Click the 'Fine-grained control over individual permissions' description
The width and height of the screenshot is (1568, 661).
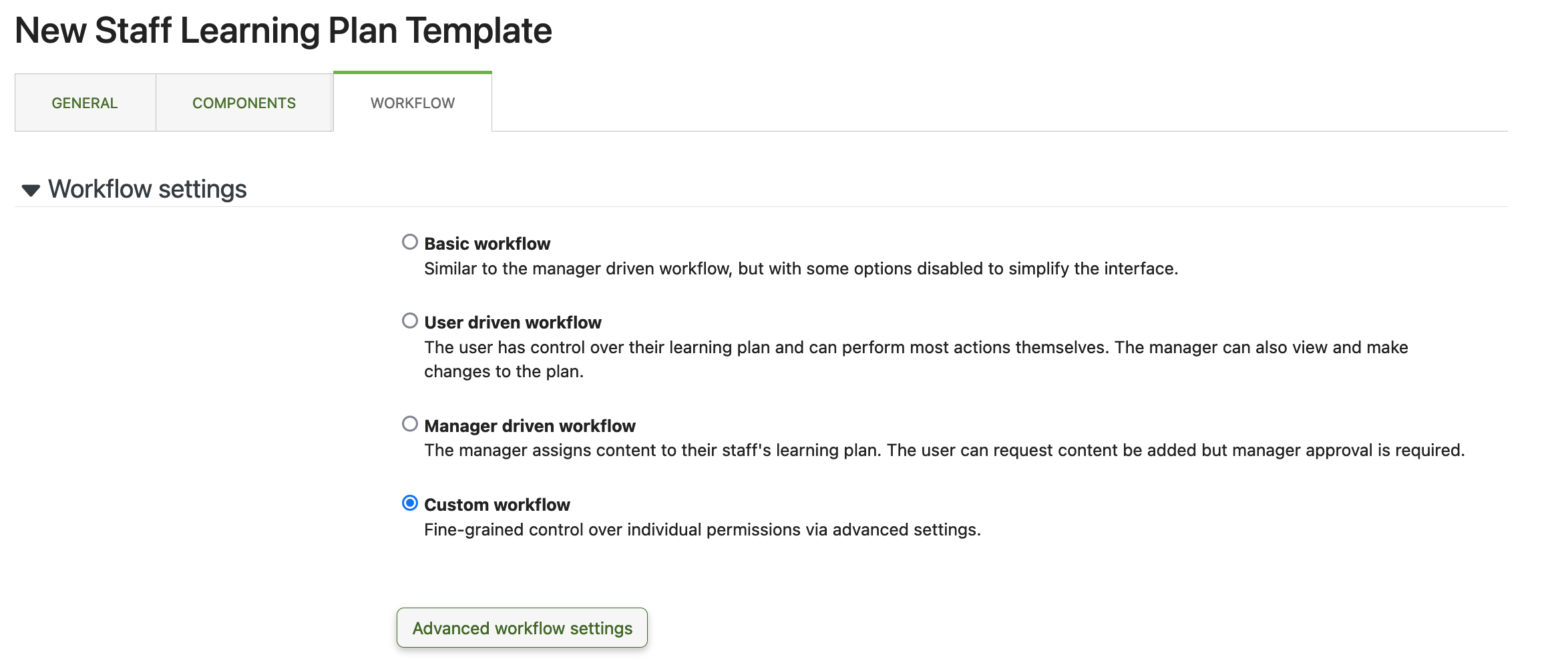(x=703, y=529)
